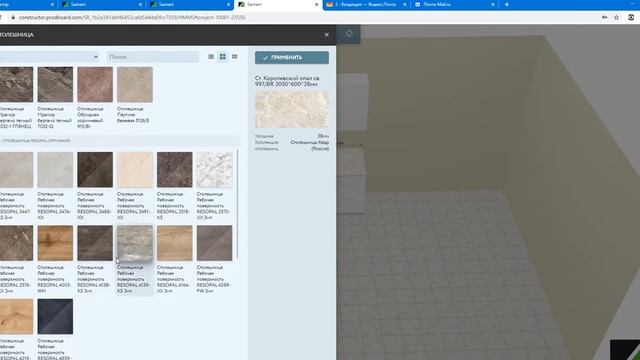Open the category filter dropdown
The image size is (640, 360).
49,57
